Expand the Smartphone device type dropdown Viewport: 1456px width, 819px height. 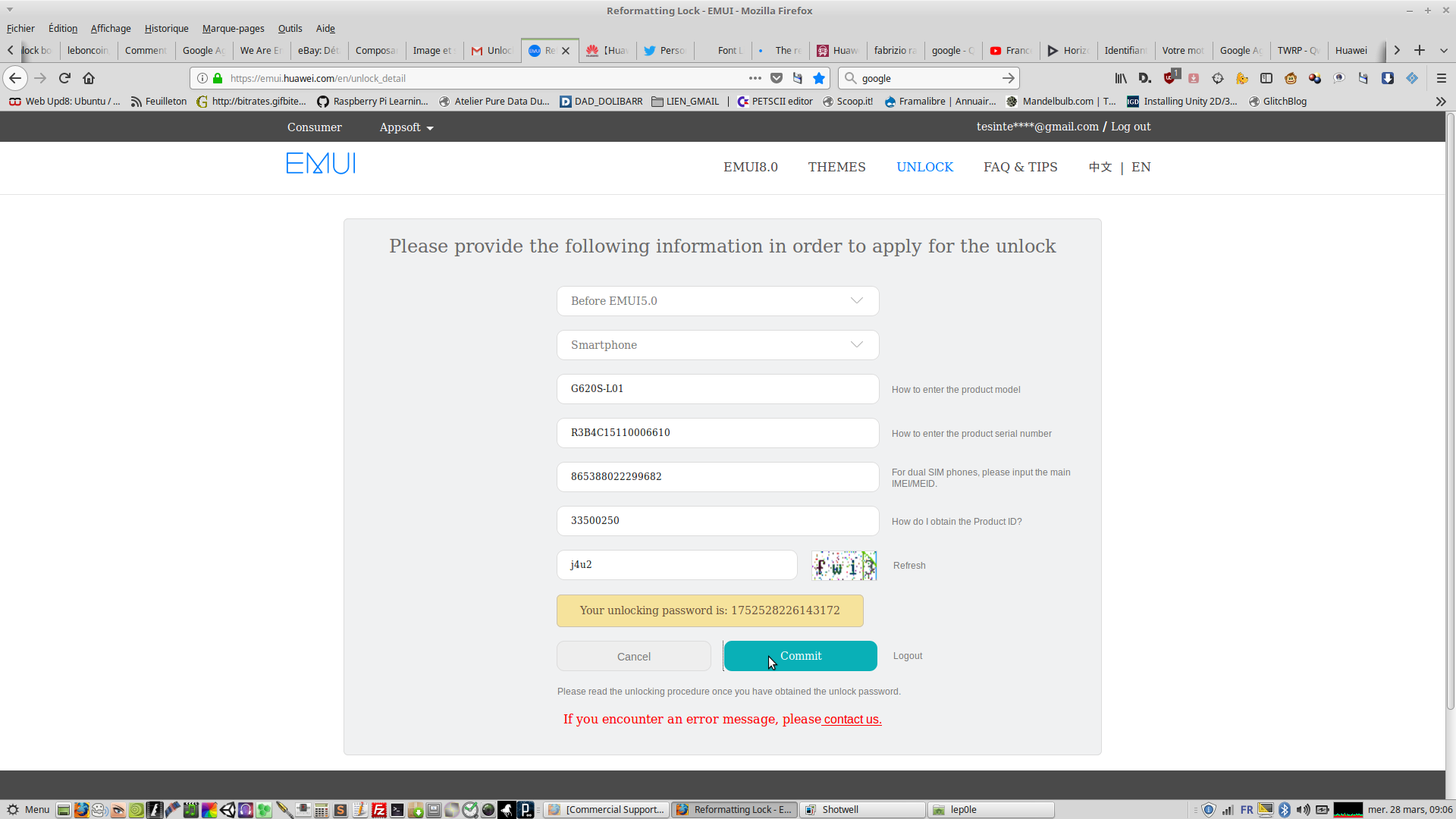click(x=717, y=345)
